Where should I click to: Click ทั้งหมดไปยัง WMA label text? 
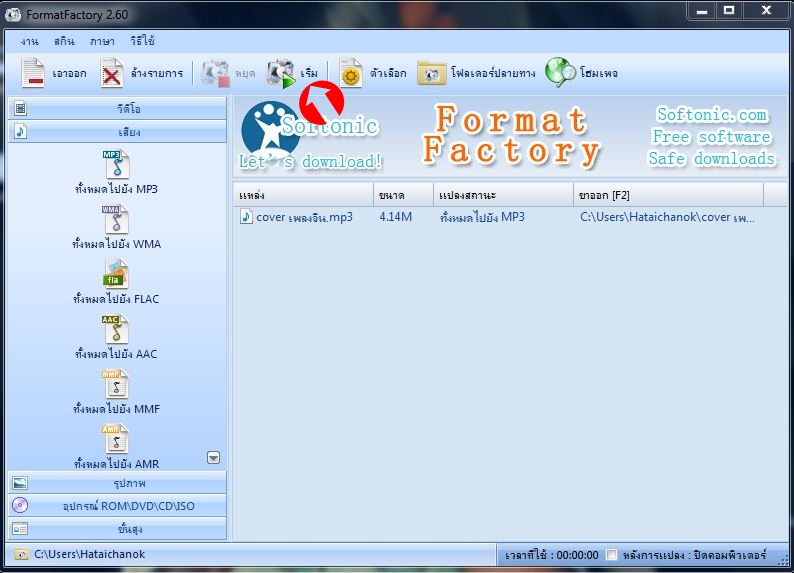pos(116,244)
